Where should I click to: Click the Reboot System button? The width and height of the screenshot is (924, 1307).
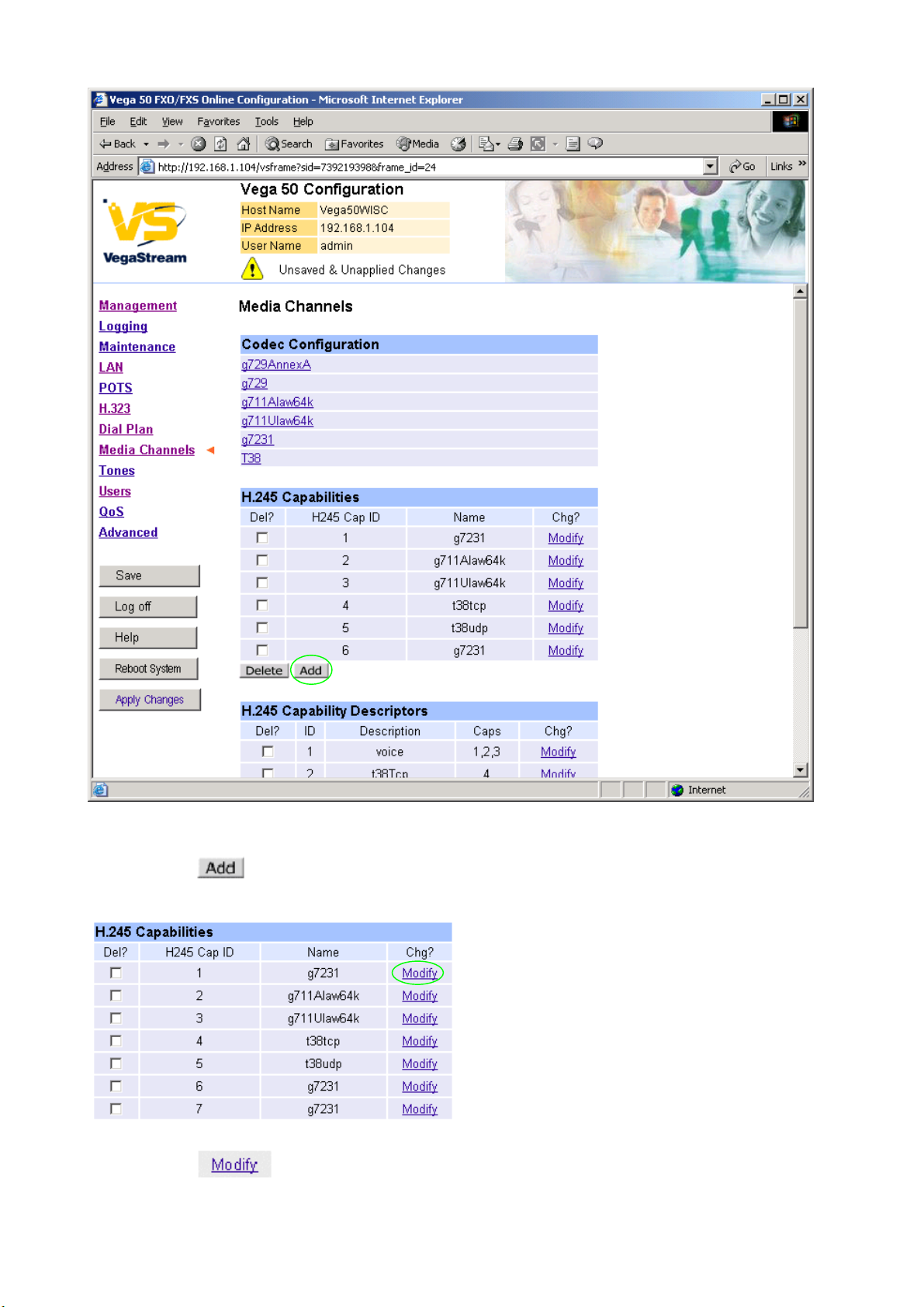click(148, 669)
